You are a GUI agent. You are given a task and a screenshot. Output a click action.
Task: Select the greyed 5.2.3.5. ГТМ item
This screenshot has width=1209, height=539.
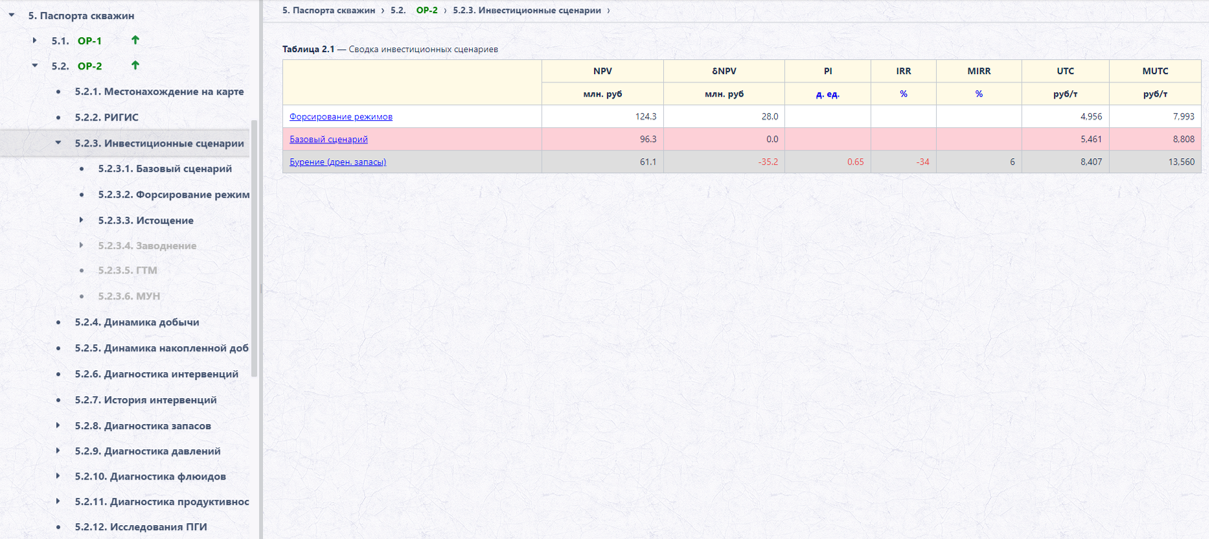point(128,270)
